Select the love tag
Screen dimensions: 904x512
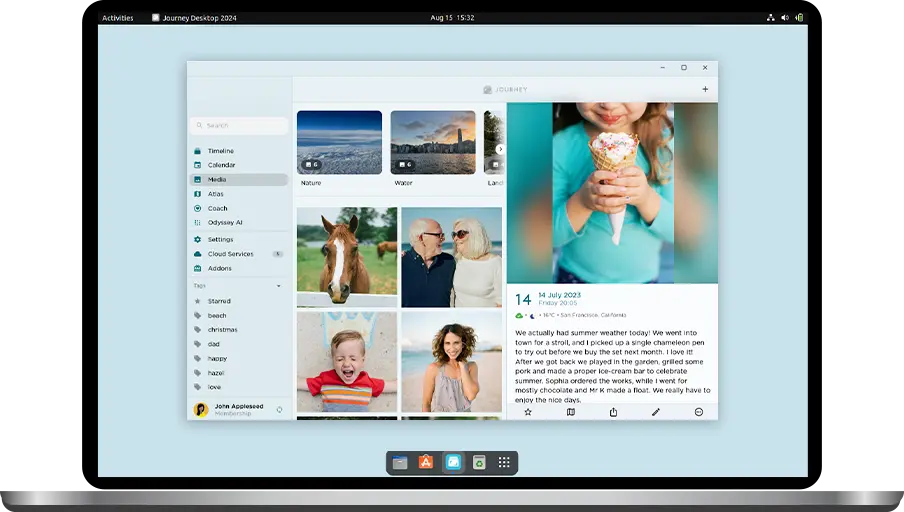pyautogui.click(x=239, y=387)
